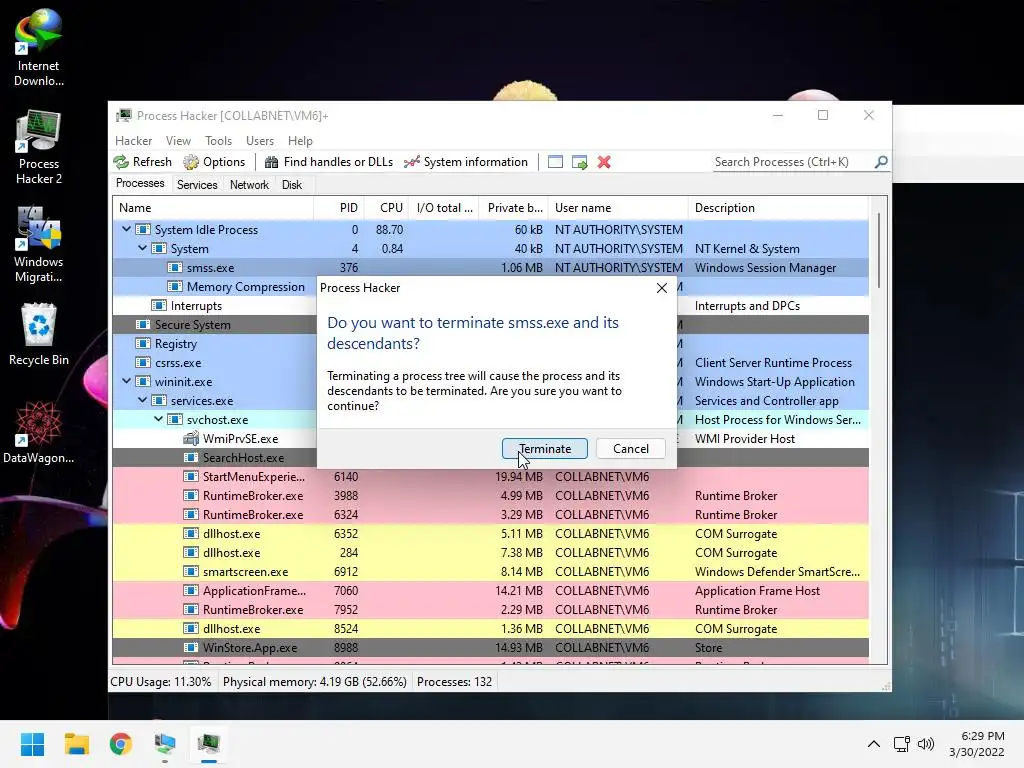The height and width of the screenshot is (768, 1024).
Task: Select the dllhost.exe row PID 8524
Action: pyautogui.click(x=490, y=628)
